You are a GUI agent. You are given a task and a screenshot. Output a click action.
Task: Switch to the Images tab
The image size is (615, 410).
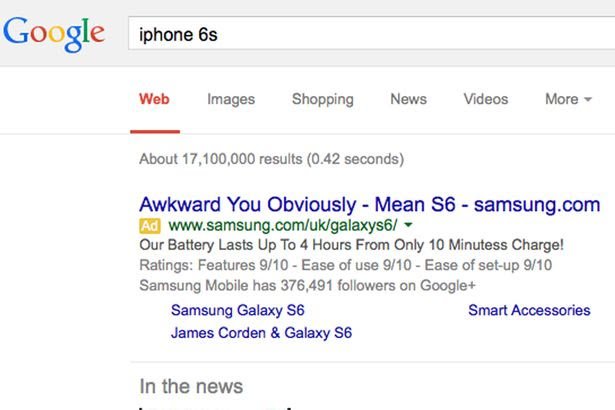pos(231,99)
